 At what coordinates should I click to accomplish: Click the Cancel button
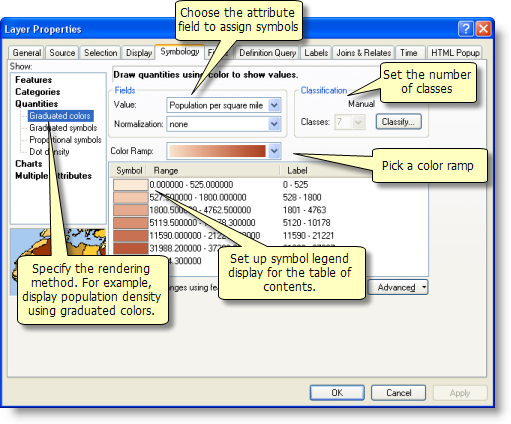398,393
